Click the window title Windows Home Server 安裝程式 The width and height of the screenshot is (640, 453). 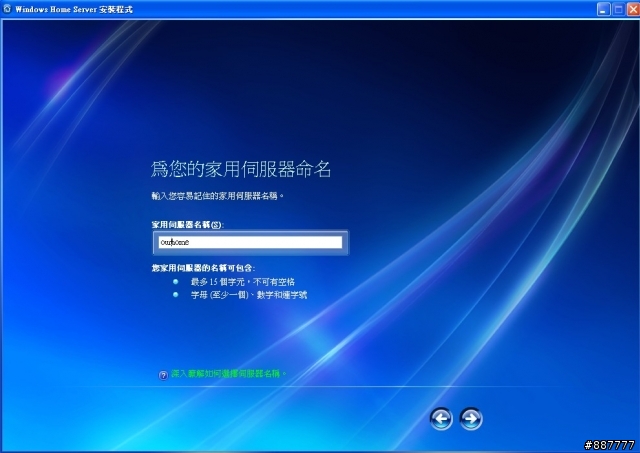74,9
